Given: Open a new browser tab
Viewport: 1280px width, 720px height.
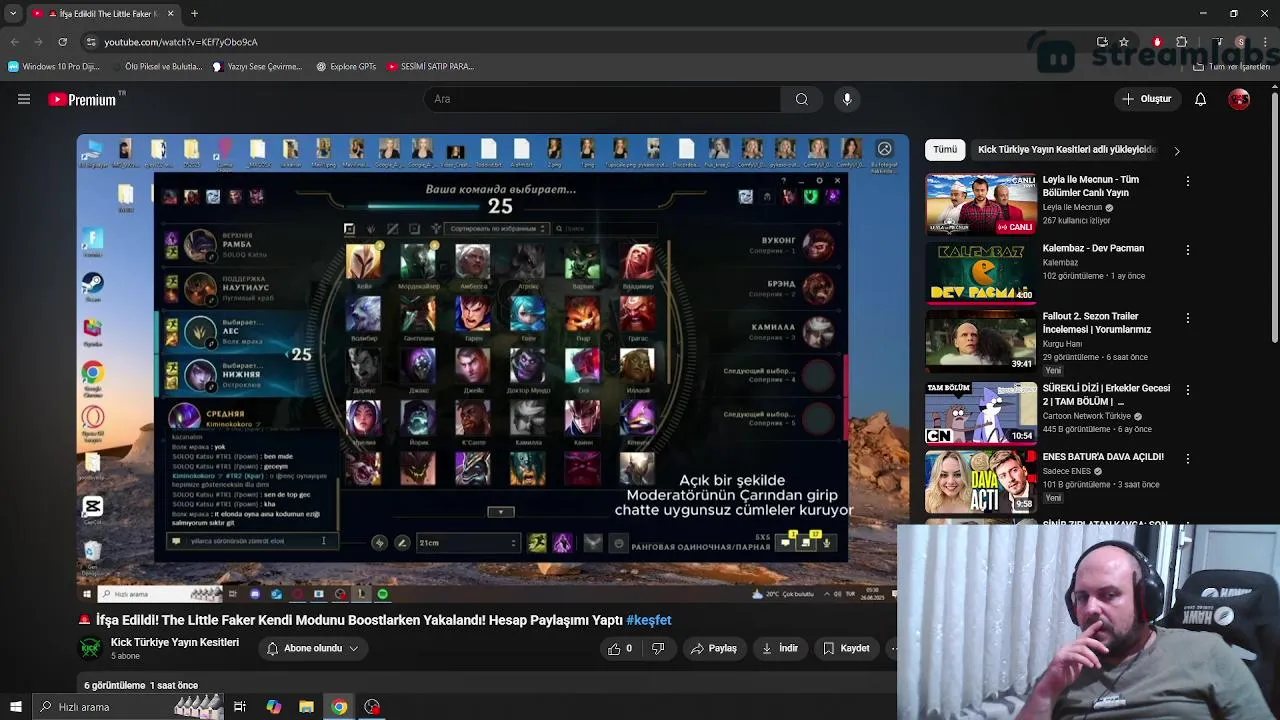Looking at the screenshot, I should tap(194, 14).
